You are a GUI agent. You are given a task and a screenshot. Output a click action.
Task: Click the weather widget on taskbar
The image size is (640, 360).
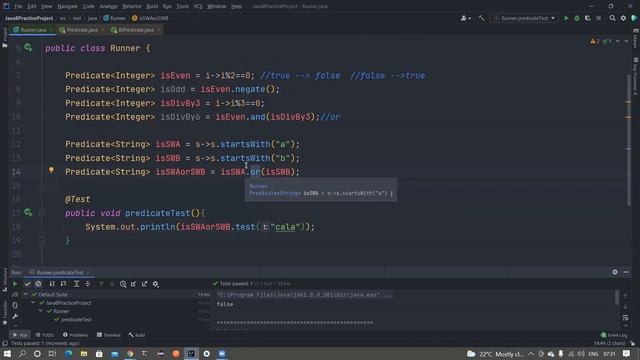coord(495,353)
